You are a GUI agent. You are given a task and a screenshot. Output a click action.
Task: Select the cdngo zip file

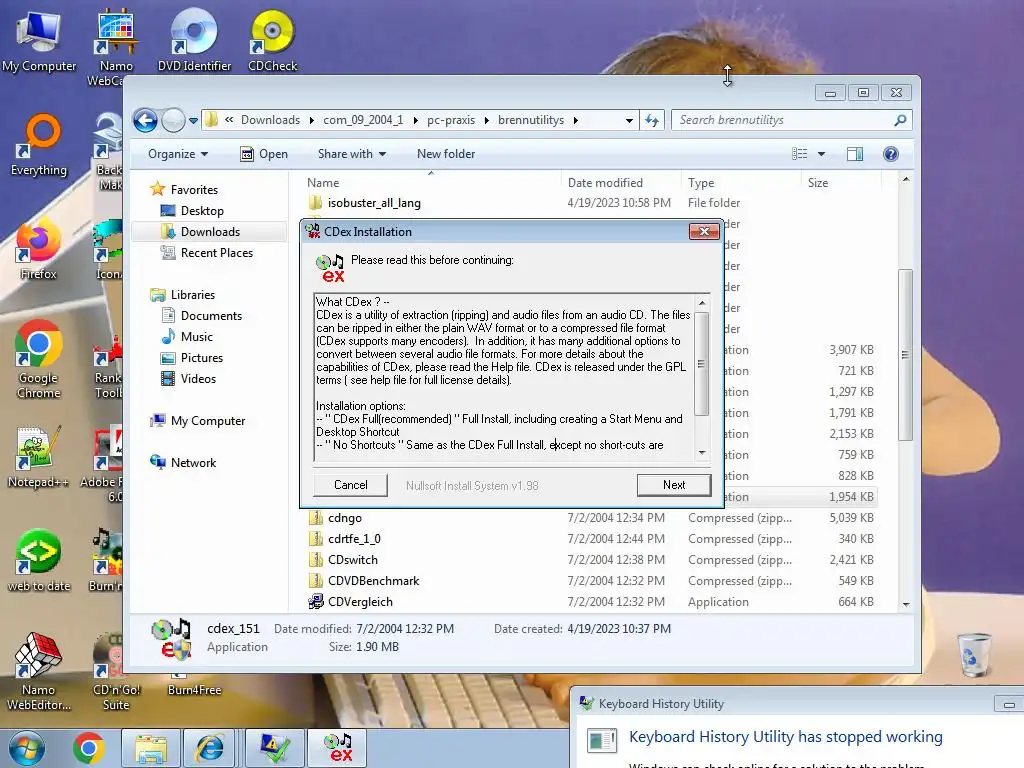click(344, 518)
